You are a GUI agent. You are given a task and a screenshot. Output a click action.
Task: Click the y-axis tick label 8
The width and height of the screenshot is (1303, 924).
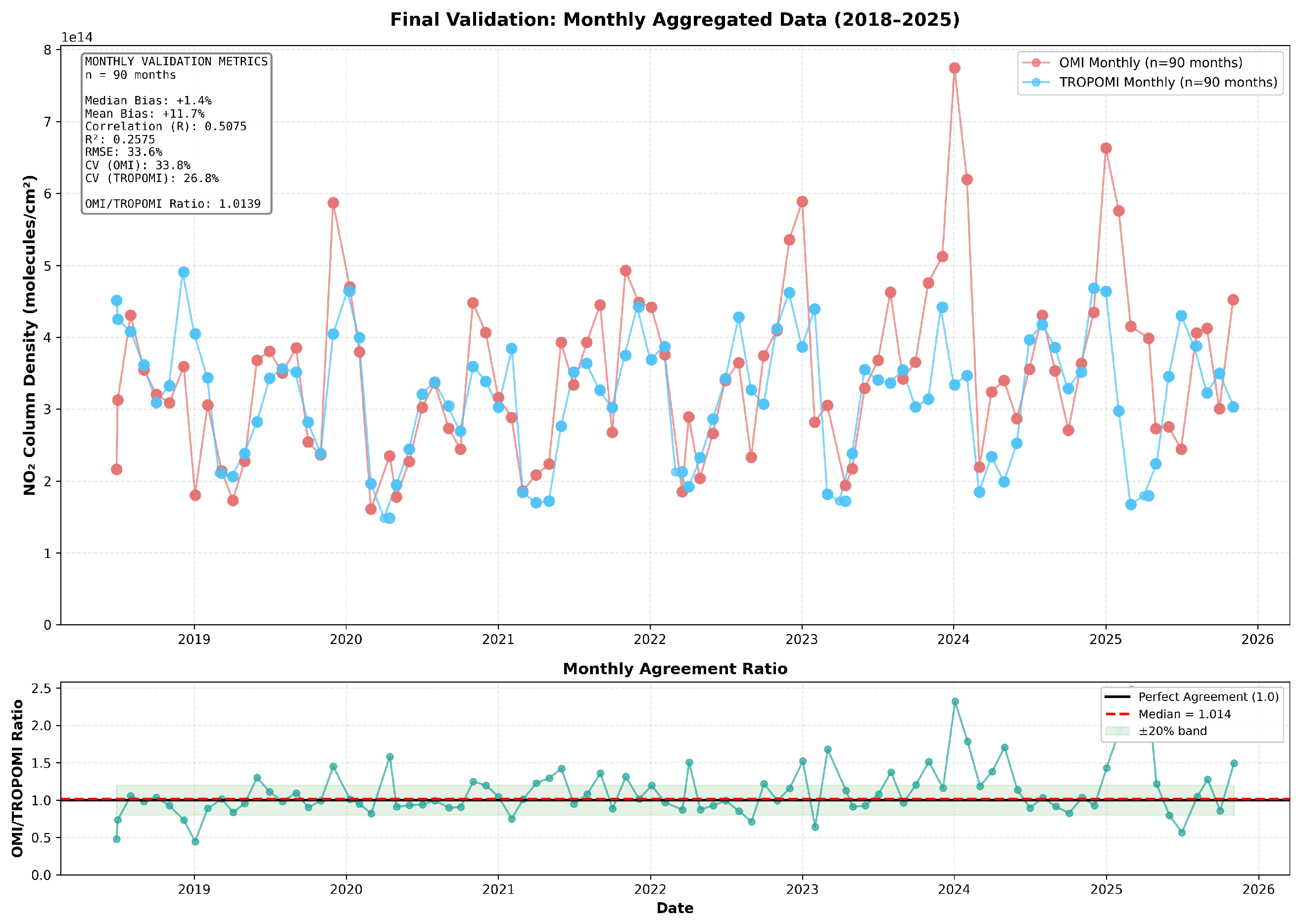point(47,50)
